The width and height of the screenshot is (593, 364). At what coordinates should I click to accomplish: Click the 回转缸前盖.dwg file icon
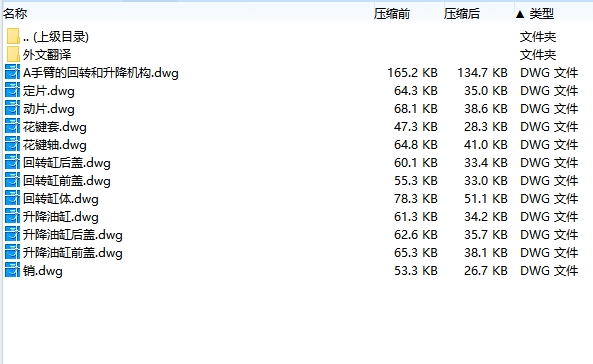tap(12, 180)
